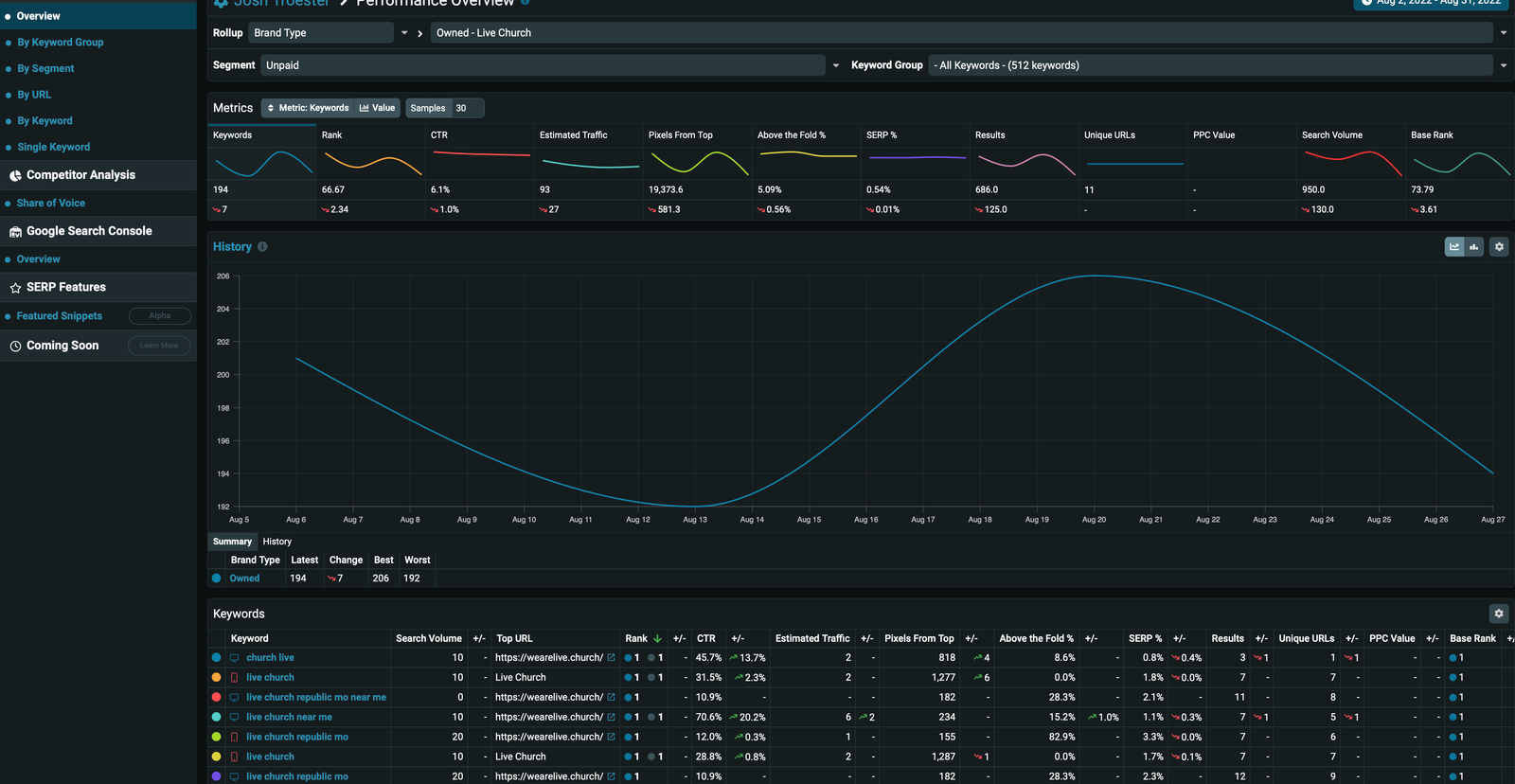Toggle orange series dot for 'live church' row
Viewport: 1515px width, 784px height.
tap(217, 678)
